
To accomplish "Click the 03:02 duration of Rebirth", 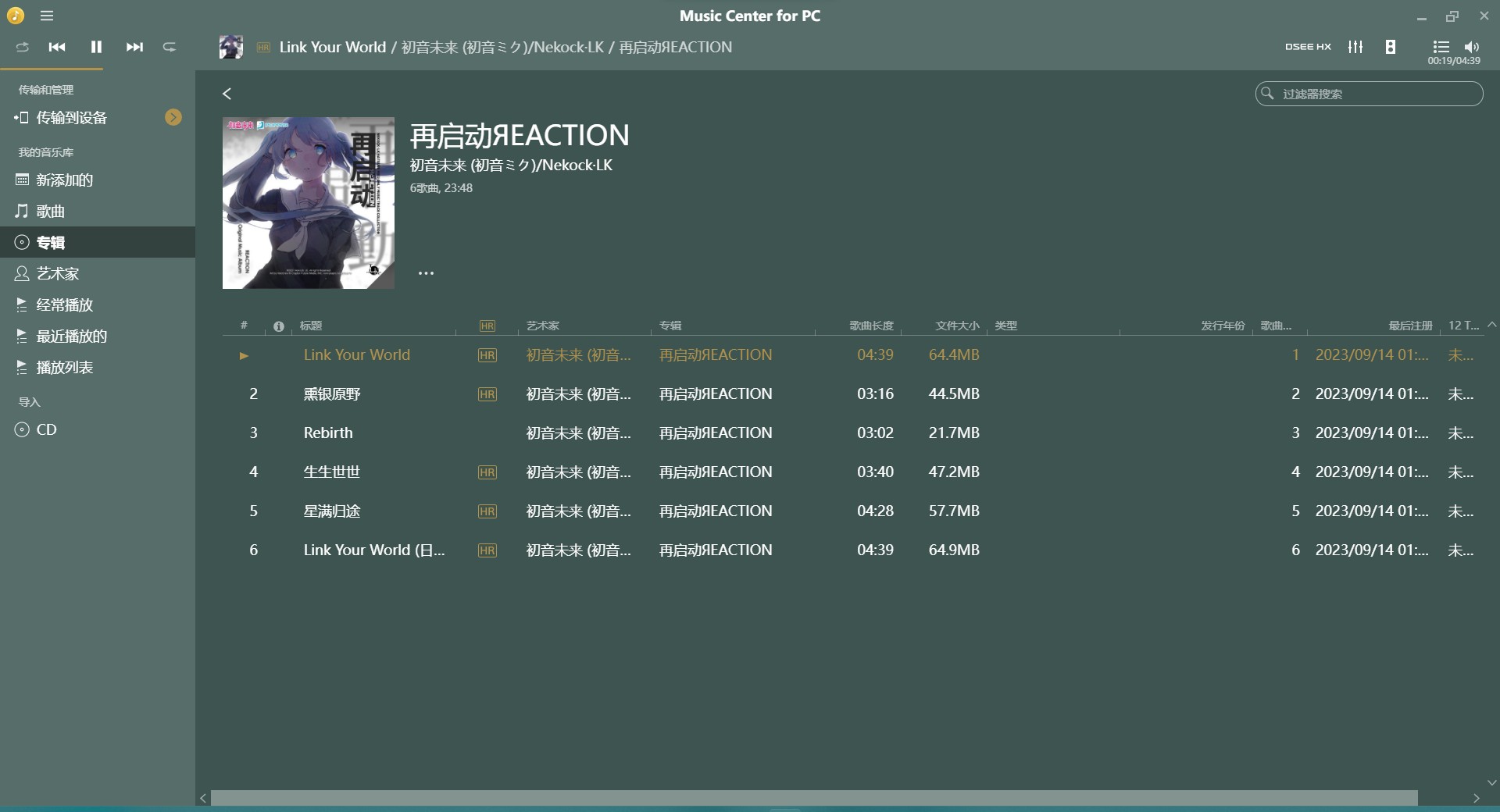I will [x=875, y=433].
